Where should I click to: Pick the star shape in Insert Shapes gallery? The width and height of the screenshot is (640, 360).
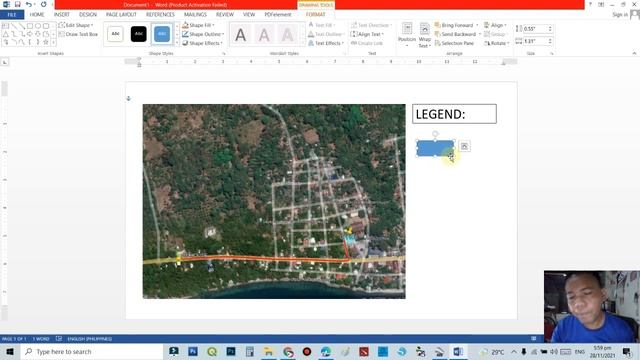point(46,42)
